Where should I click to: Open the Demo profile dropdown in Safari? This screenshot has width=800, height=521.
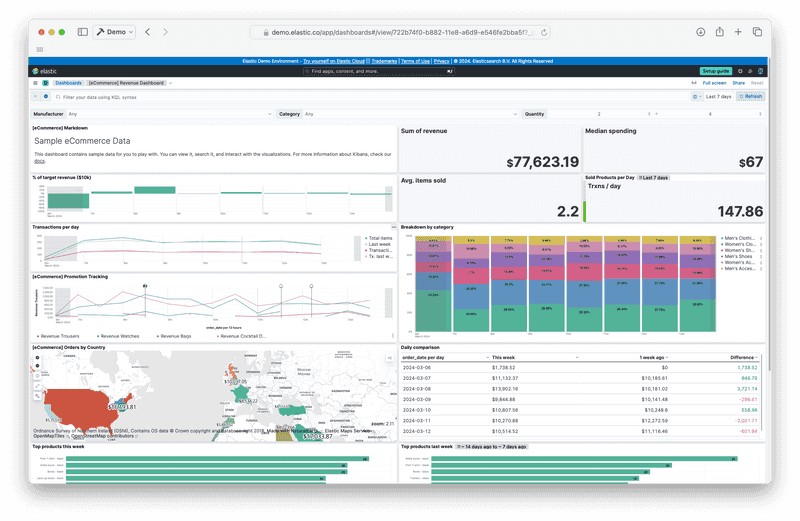[116, 32]
